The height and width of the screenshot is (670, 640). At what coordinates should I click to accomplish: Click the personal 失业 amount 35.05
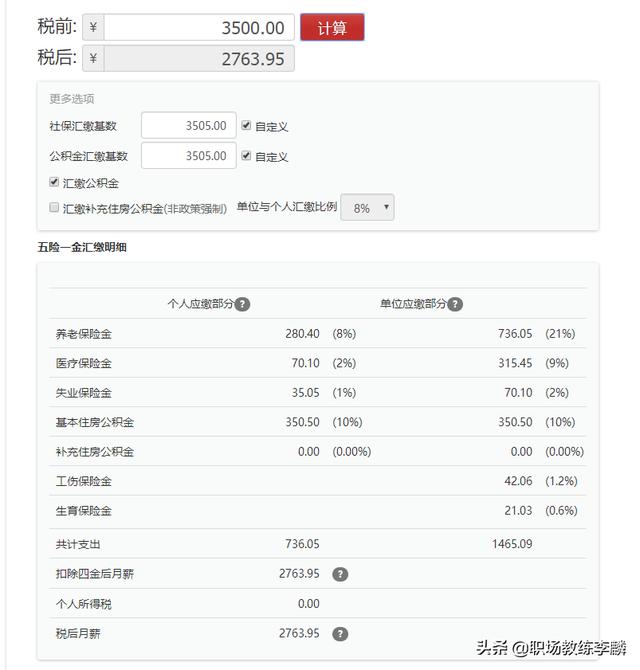305,393
